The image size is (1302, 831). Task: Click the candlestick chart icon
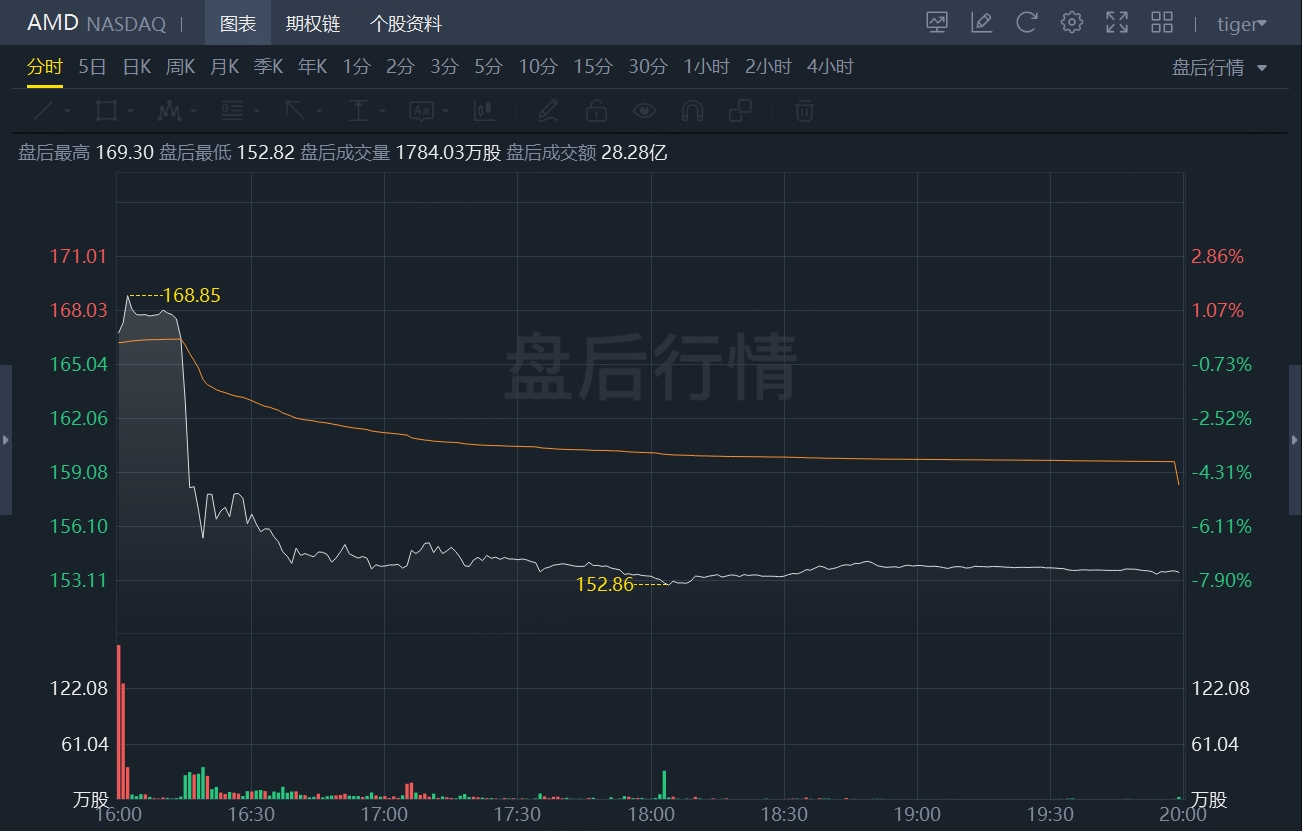click(x=485, y=110)
